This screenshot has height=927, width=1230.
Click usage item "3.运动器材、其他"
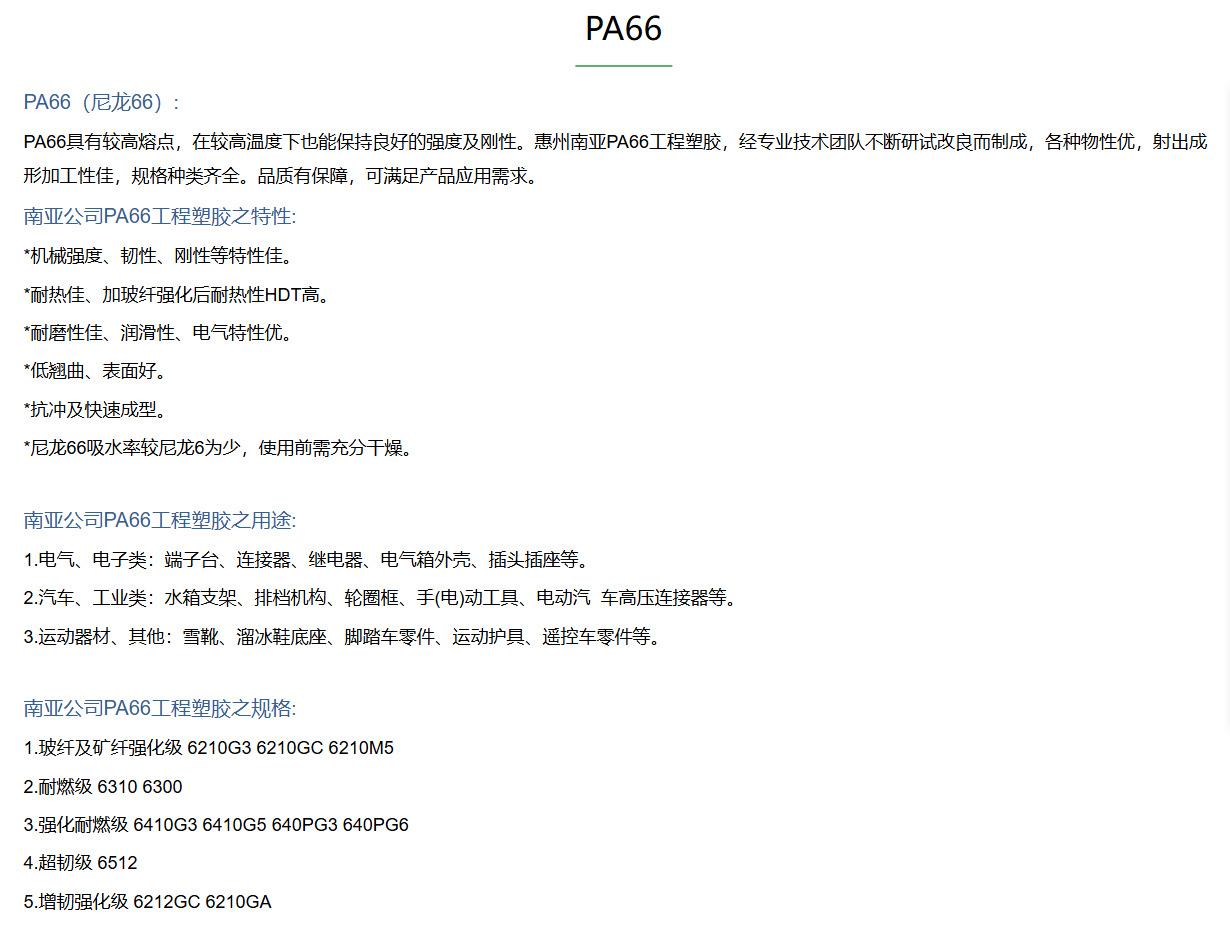(x=345, y=636)
